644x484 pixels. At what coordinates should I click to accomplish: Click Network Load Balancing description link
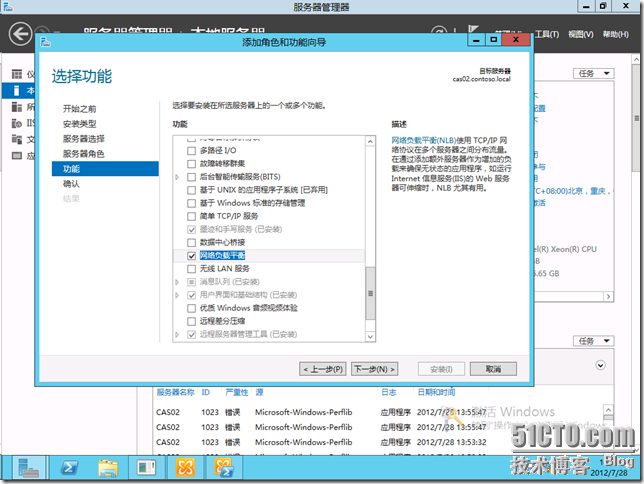coord(424,141)
